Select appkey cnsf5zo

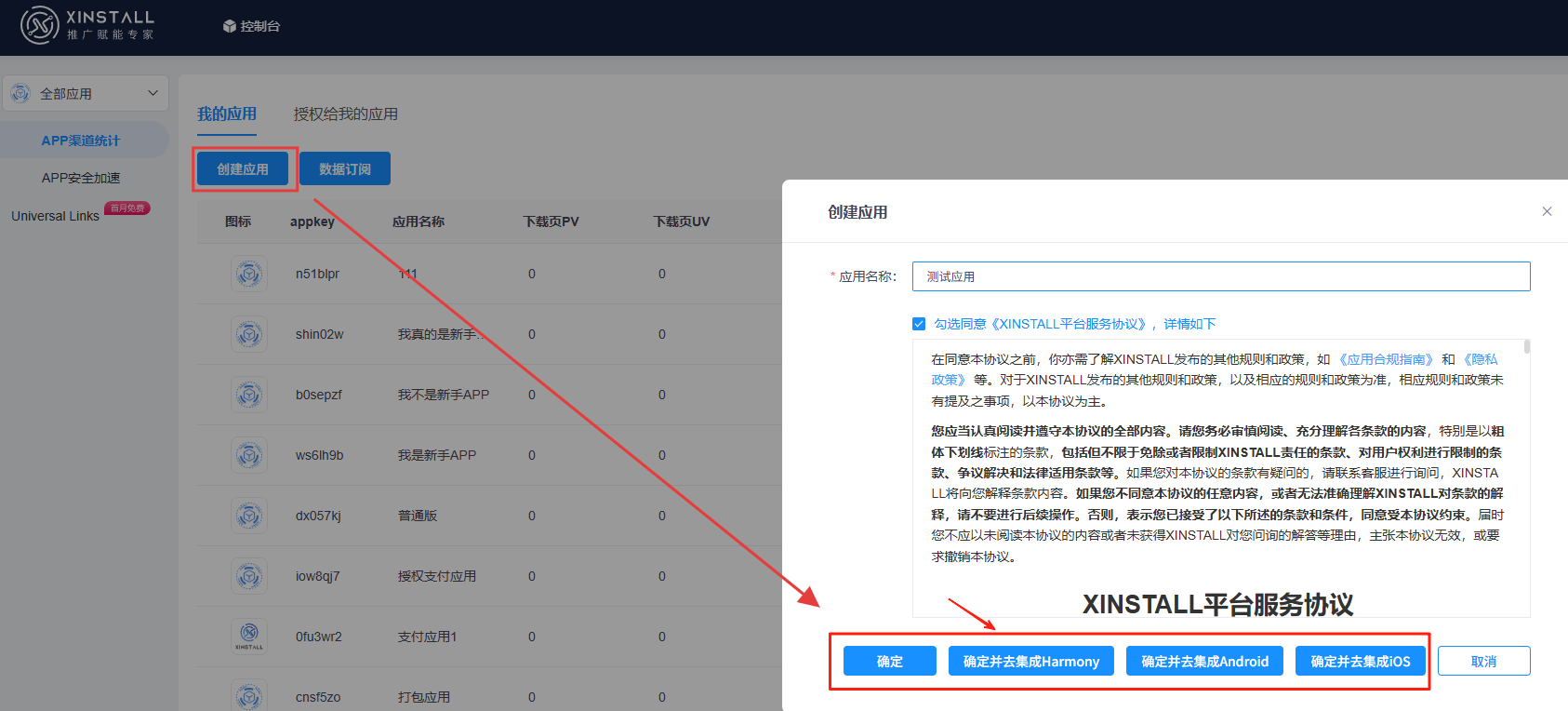[318, 697]
